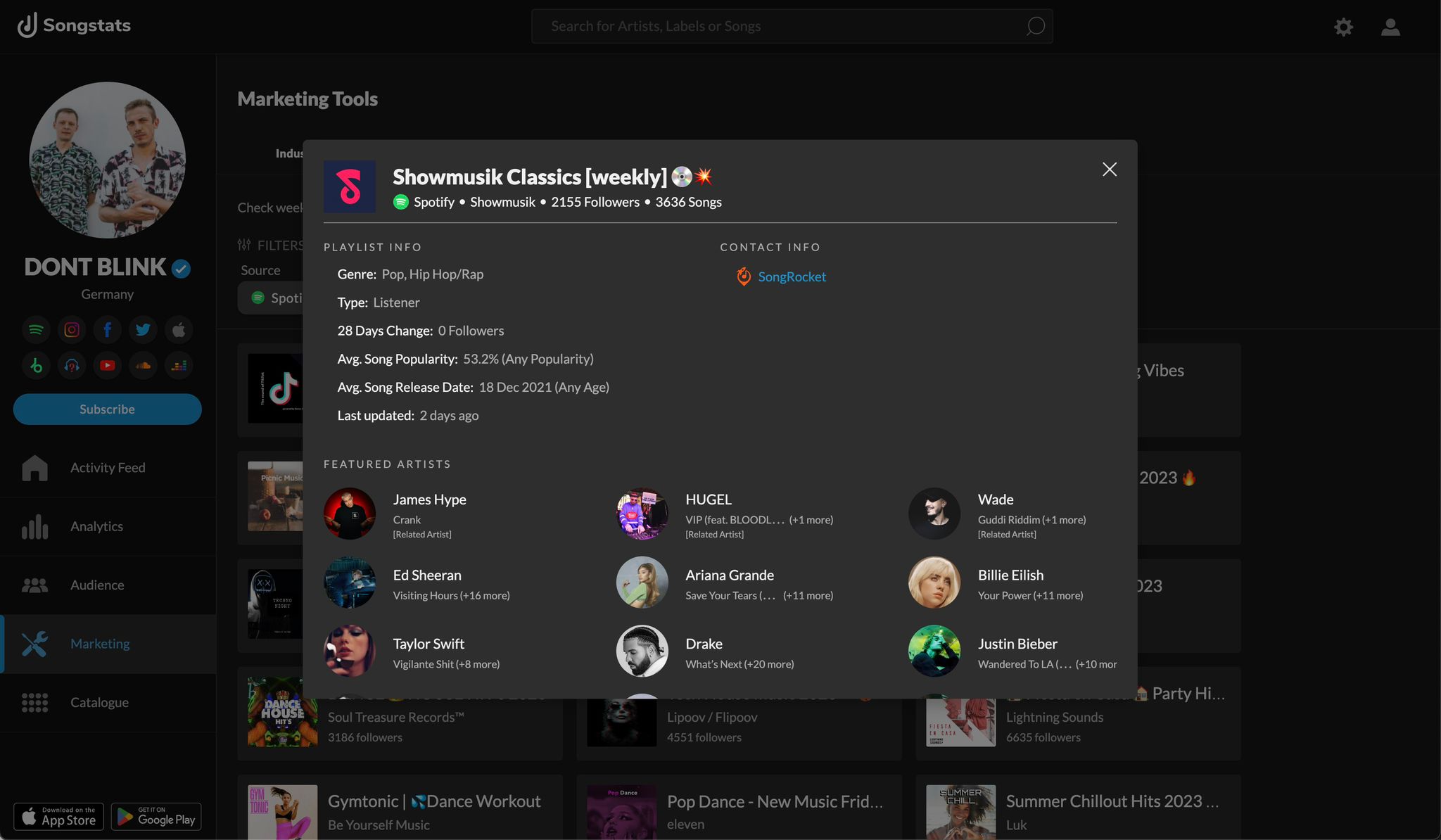
Task: Open DONT BLINK Deezer icon
Action: click(179, 365)
